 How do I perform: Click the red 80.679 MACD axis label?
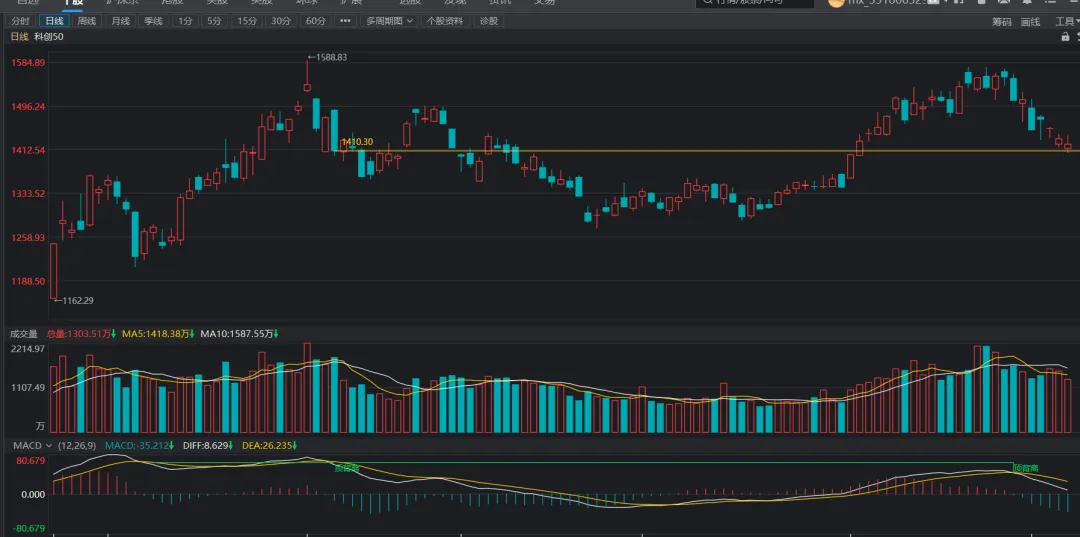[x=31, y=461]
